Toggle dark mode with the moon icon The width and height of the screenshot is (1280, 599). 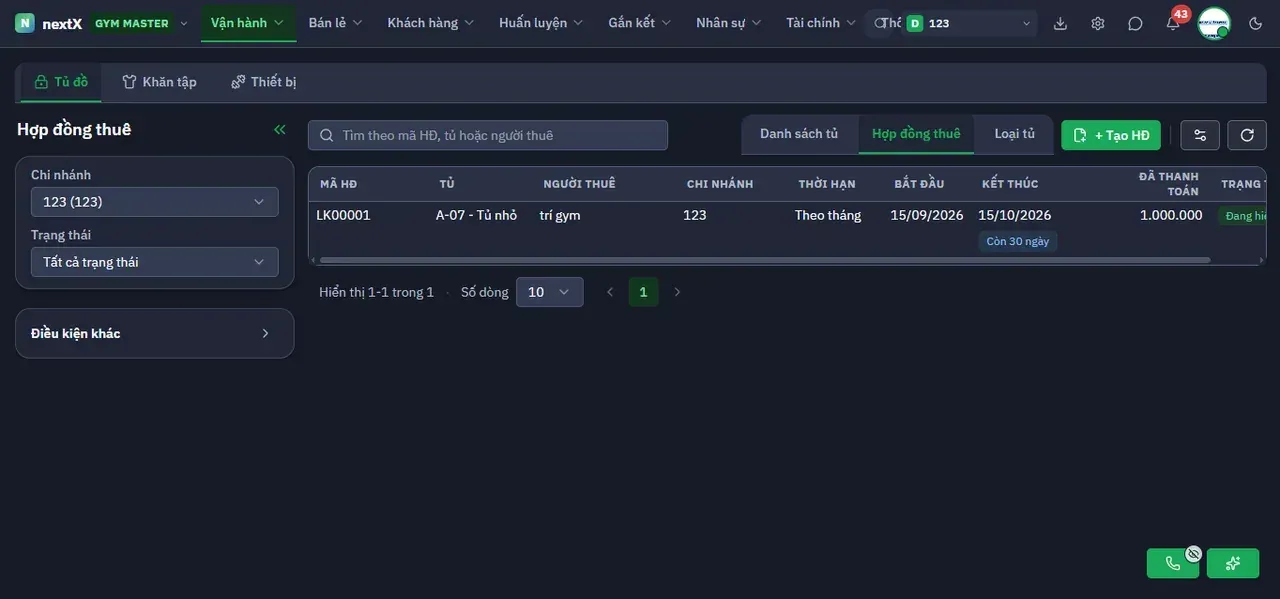(1256, 23)
